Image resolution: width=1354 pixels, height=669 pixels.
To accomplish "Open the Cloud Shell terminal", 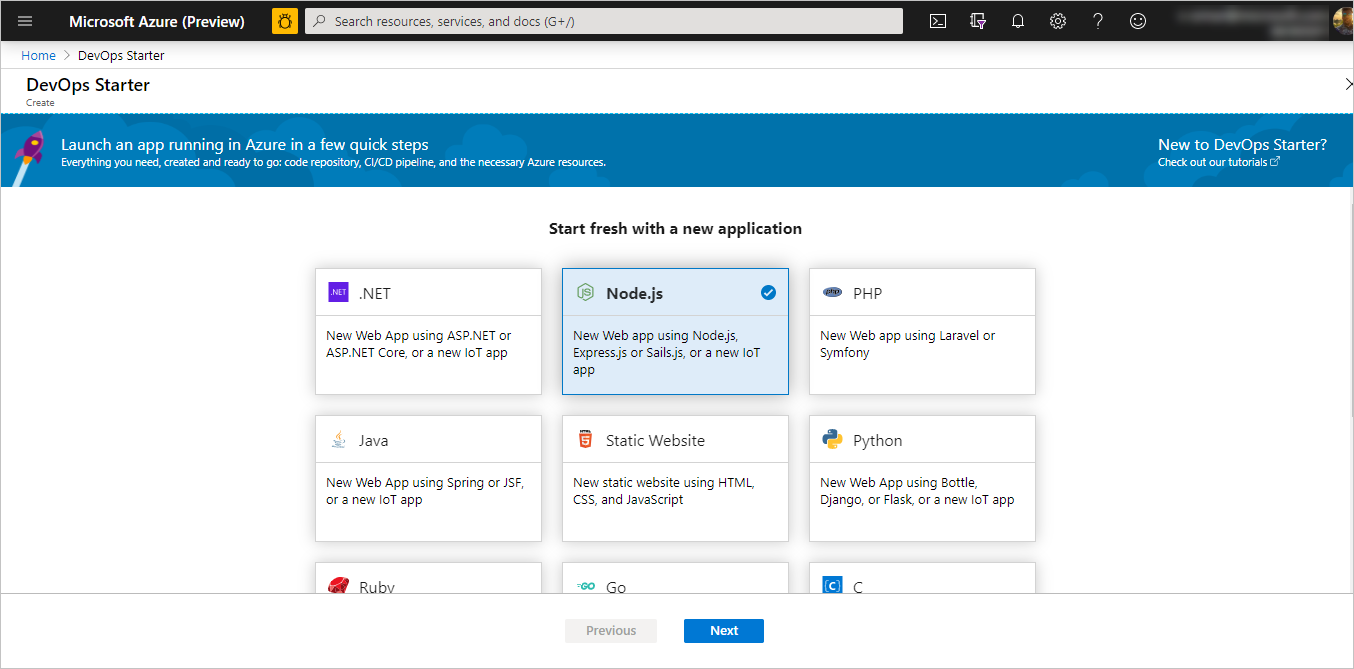I will (938, 20).
